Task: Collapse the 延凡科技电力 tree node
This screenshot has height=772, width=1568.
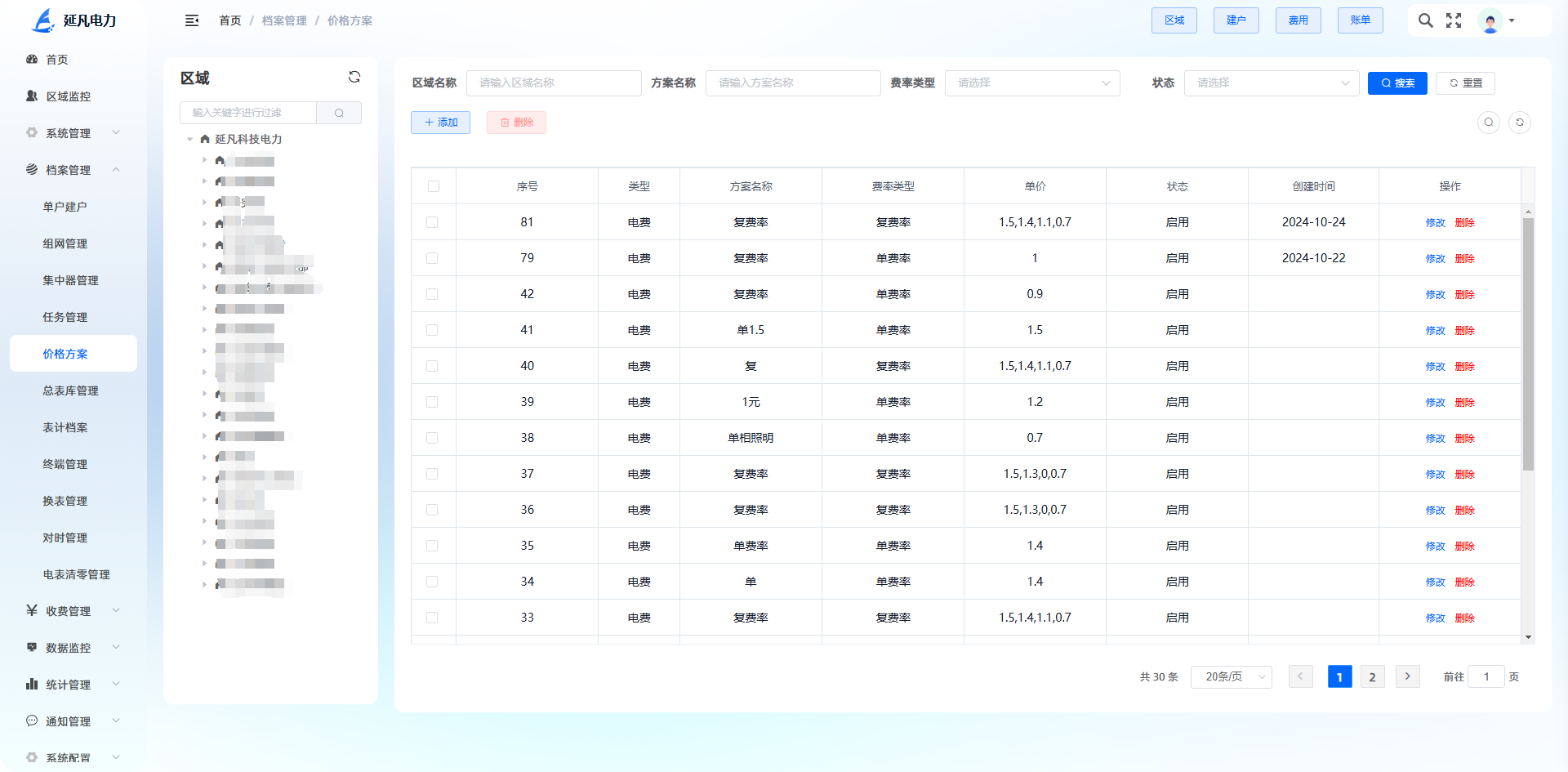Action: coord(190,140)
